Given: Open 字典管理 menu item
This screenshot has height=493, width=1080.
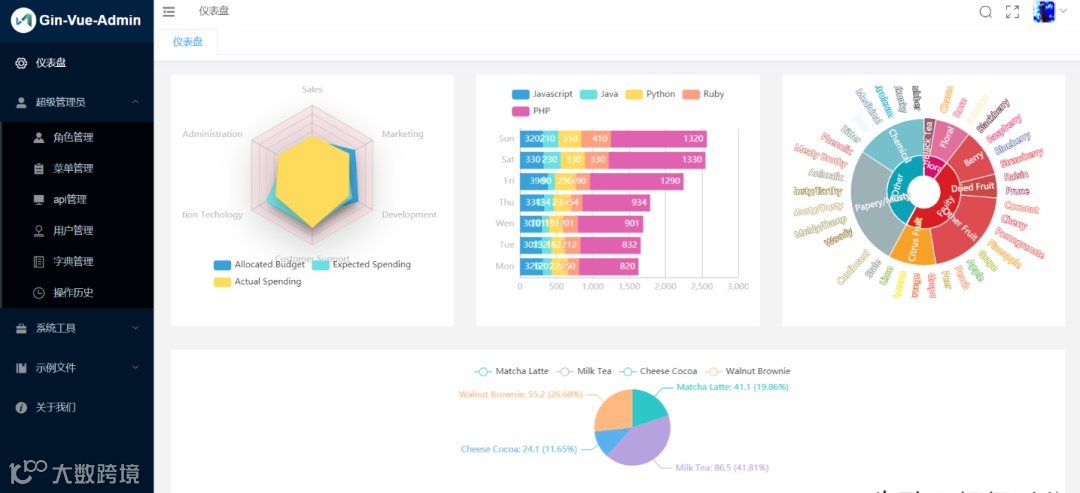Looking at the screenshot, I should coord(76,261).
